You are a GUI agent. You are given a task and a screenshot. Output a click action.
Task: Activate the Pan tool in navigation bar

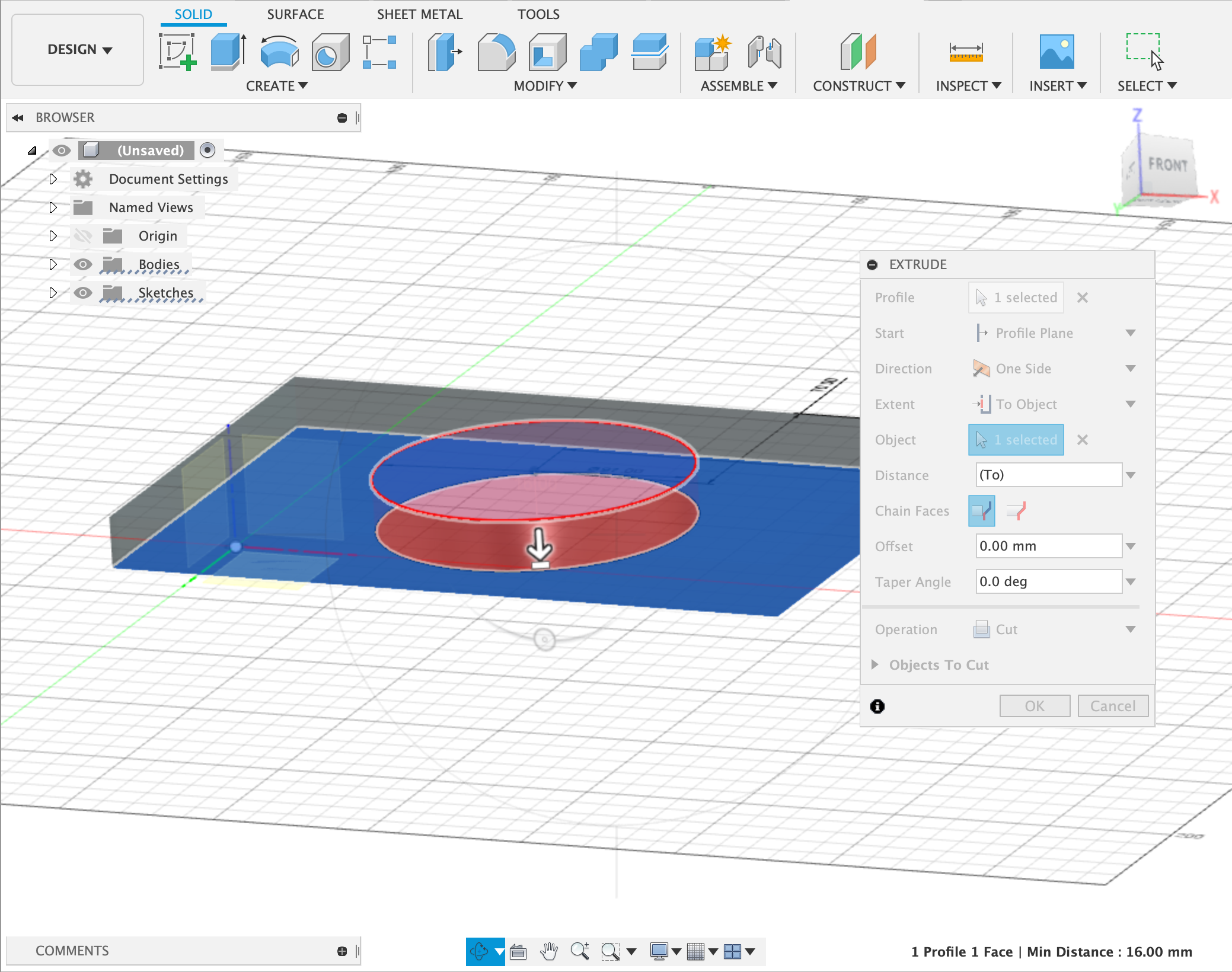(548, 951)
